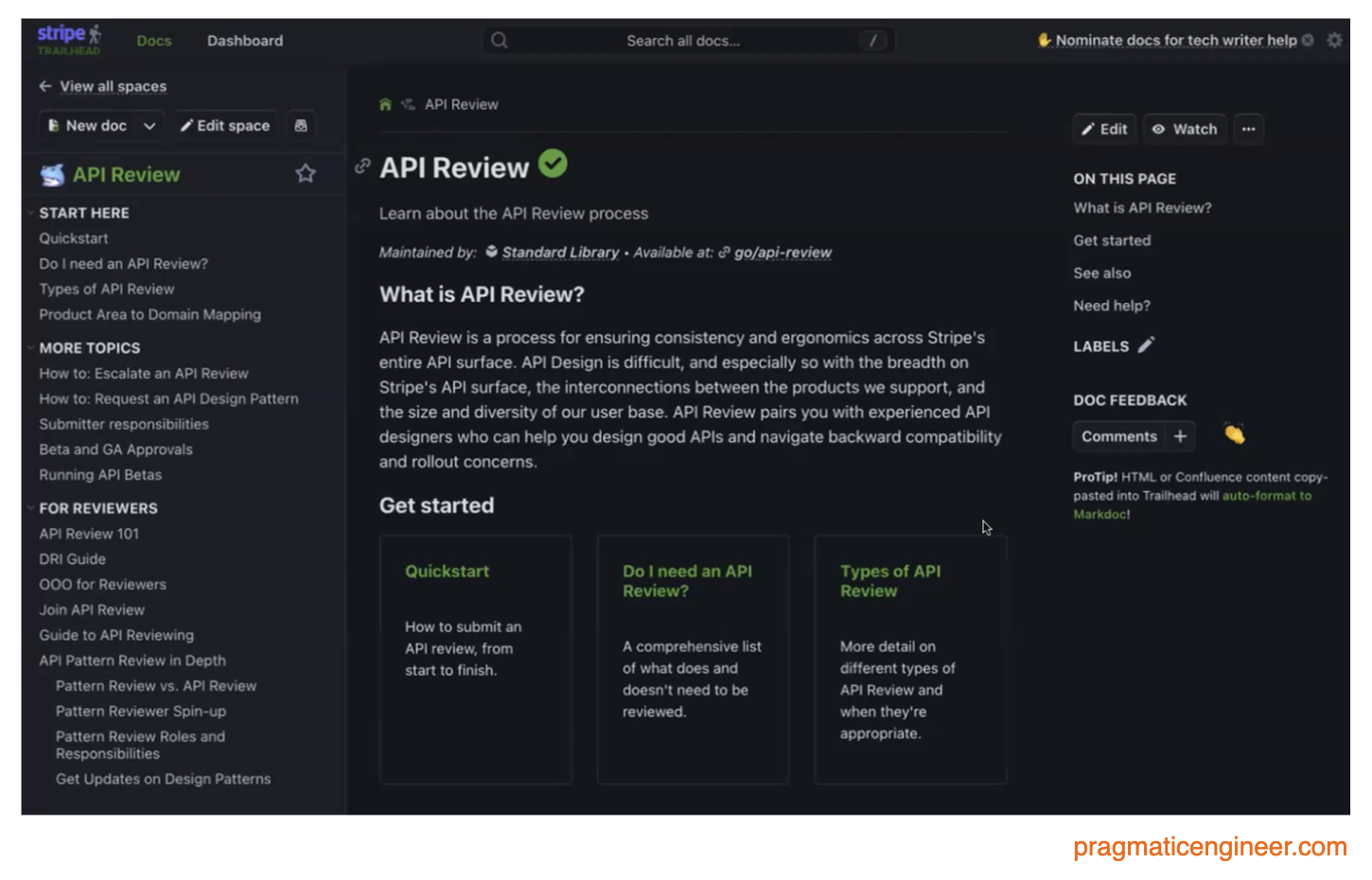Toggle Watch on this doc
Screen dimensions: 1372x880
[1185, 129]
